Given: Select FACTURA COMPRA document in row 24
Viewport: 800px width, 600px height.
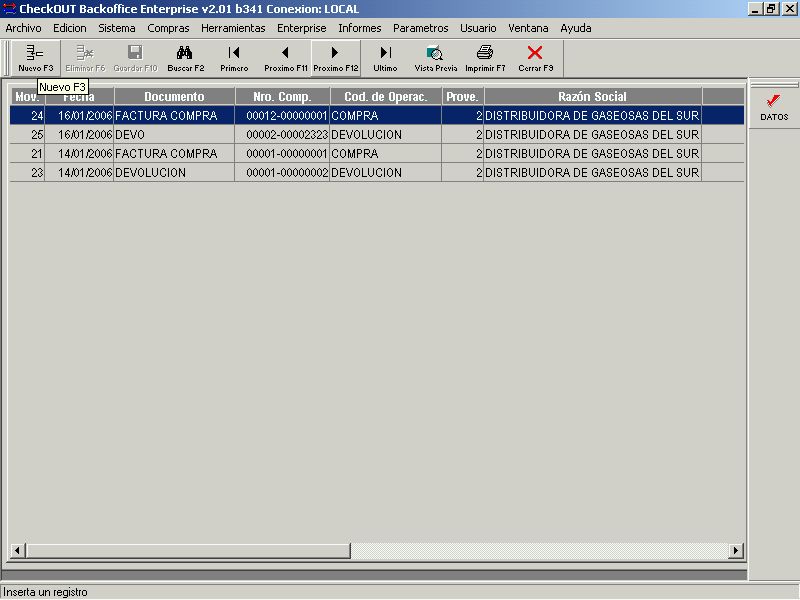Looking at the screenshot, I should [x=174, y=116].
